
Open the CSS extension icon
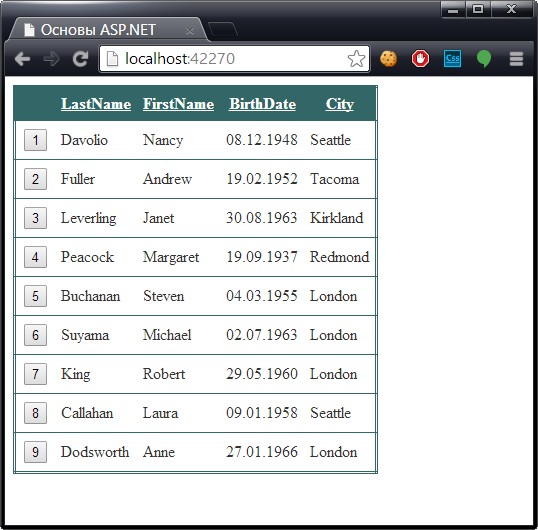[452, 59]
